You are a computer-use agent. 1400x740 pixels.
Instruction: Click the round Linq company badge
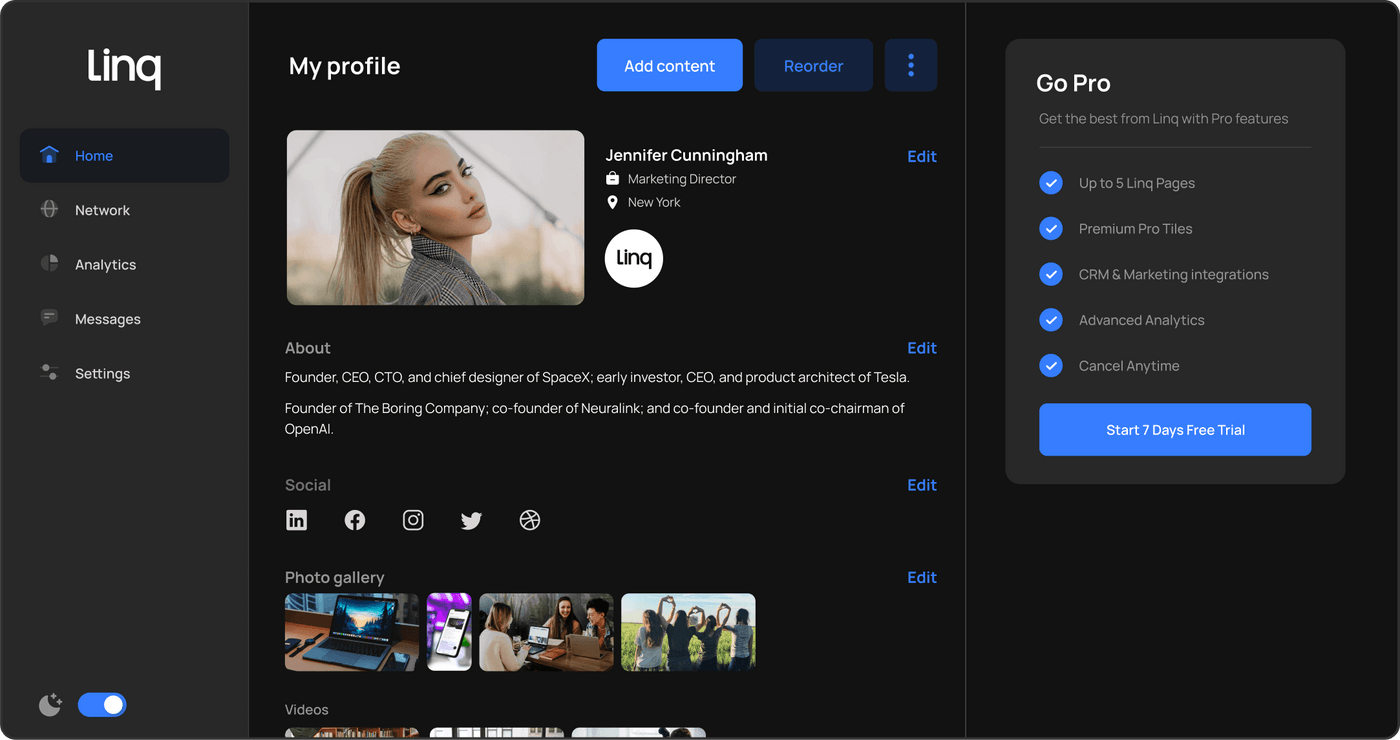tap(634, 258)
